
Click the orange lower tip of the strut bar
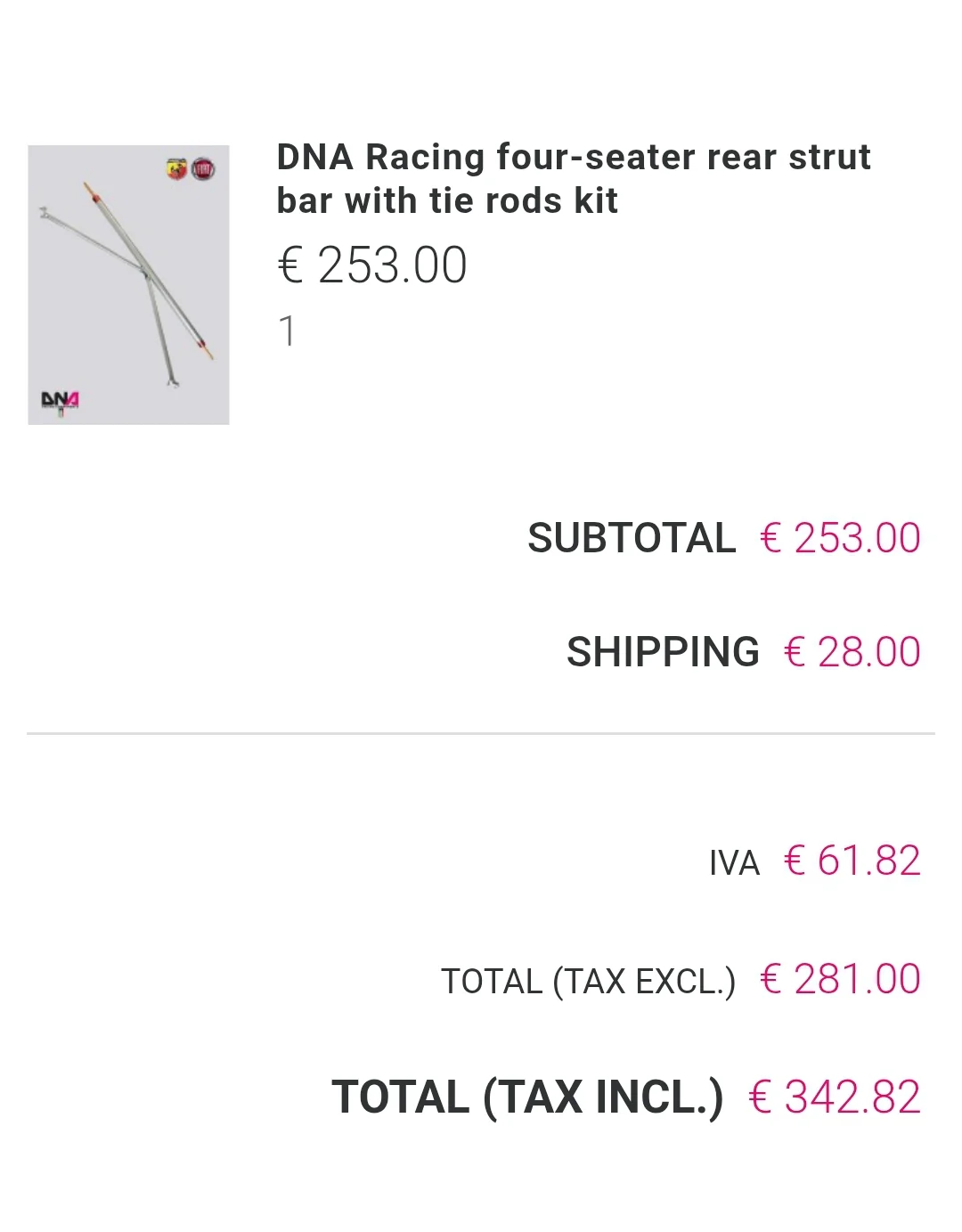click(208, 351)
